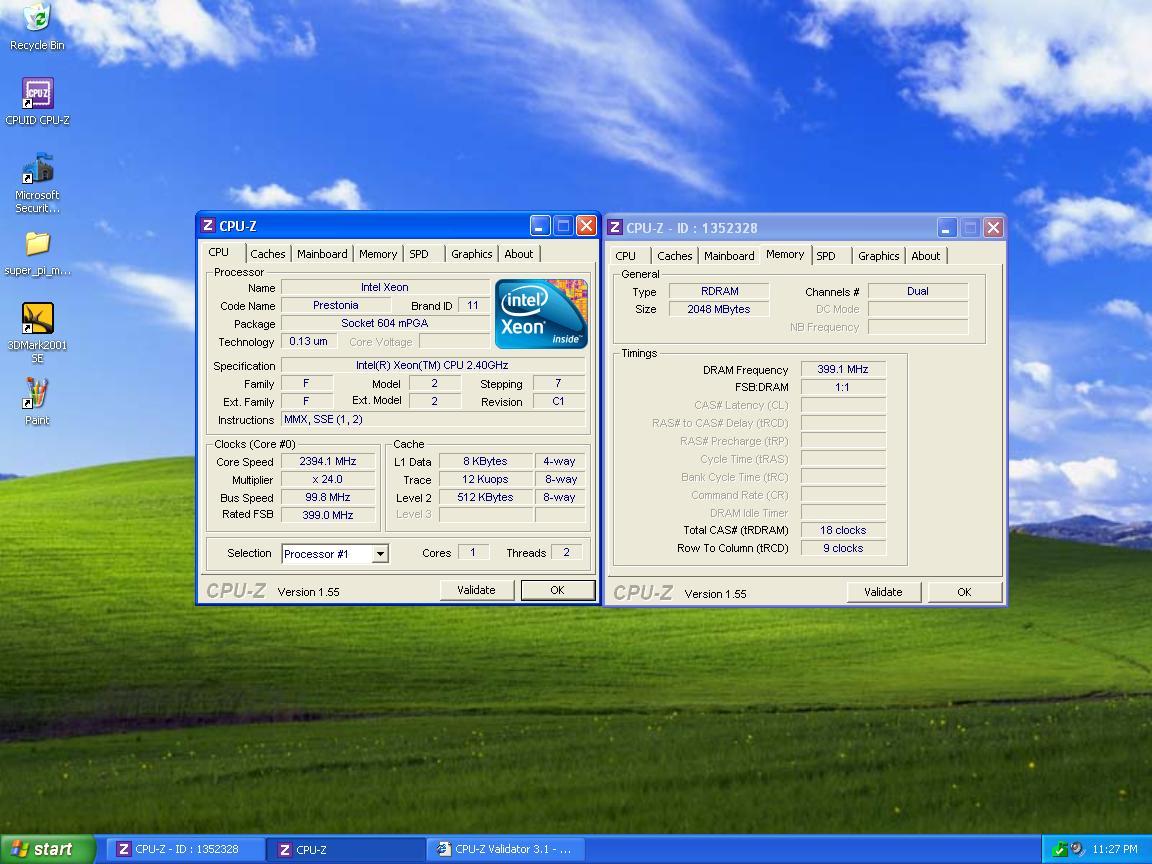1152x864 pixels.
Task: Switch to CPU-Z Validator 3.1 taskbar button
Action: (507, 849)
